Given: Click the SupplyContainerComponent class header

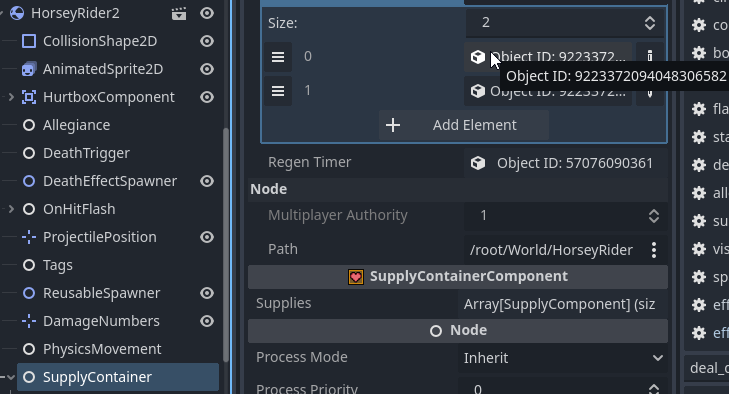Looking at the screenshot, I should tap(457, 276).
